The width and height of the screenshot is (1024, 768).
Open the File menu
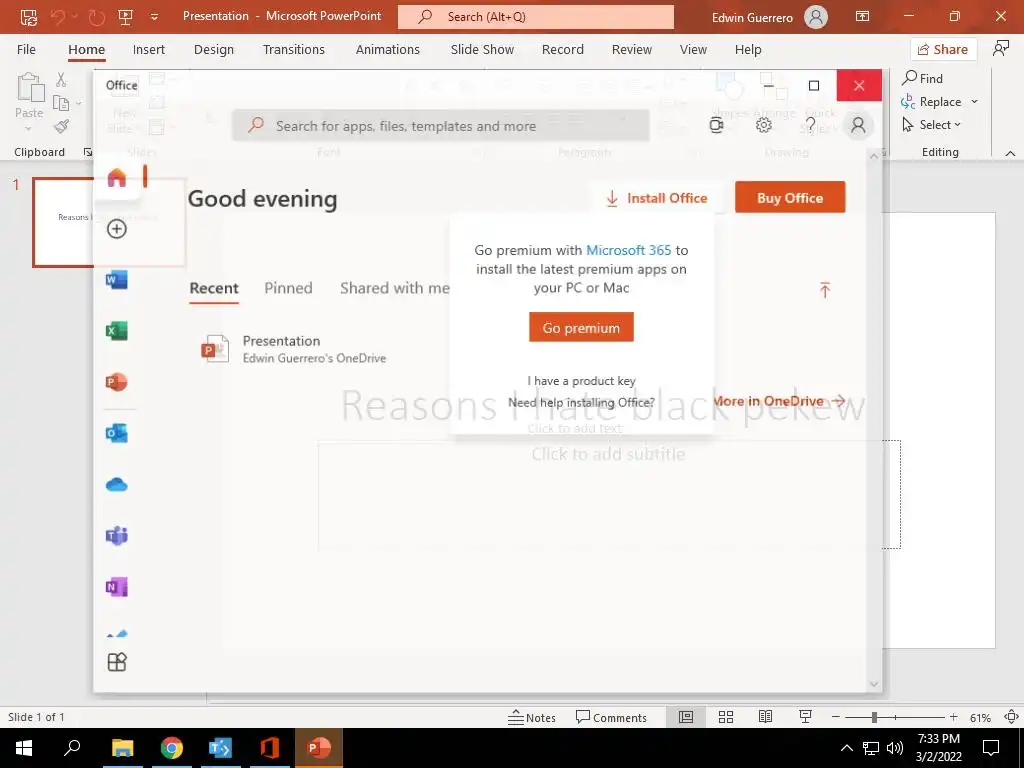[26, 50]
